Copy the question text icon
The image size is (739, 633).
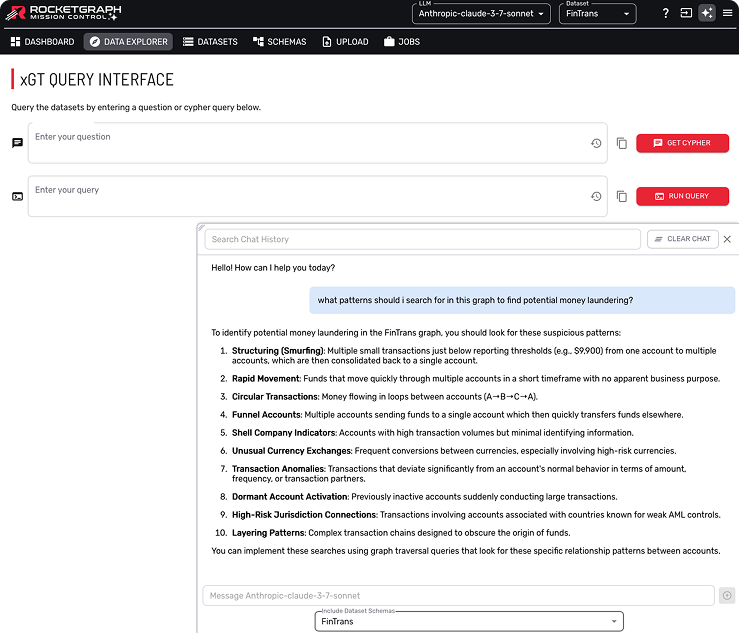(x=622, y=143)
